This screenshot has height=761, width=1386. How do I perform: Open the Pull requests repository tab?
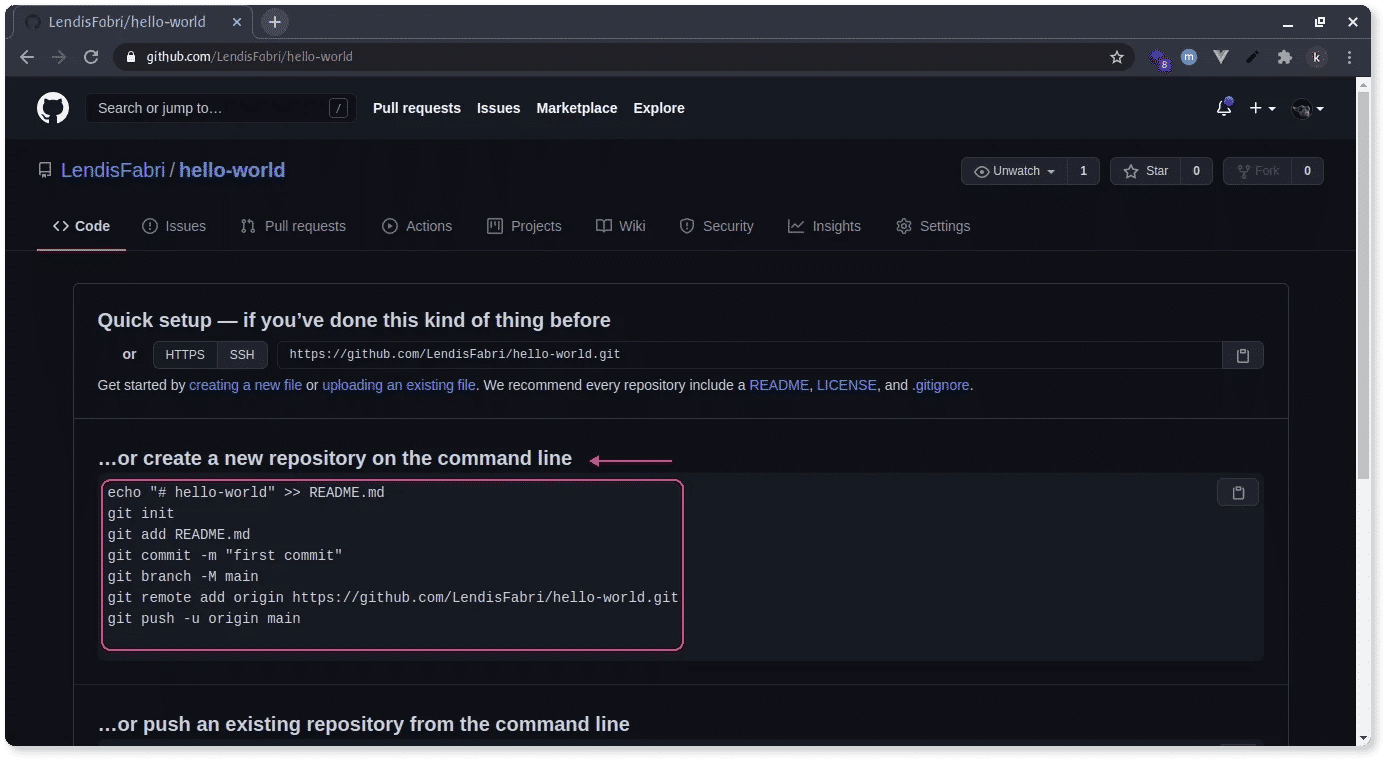[x=293, y=226]
